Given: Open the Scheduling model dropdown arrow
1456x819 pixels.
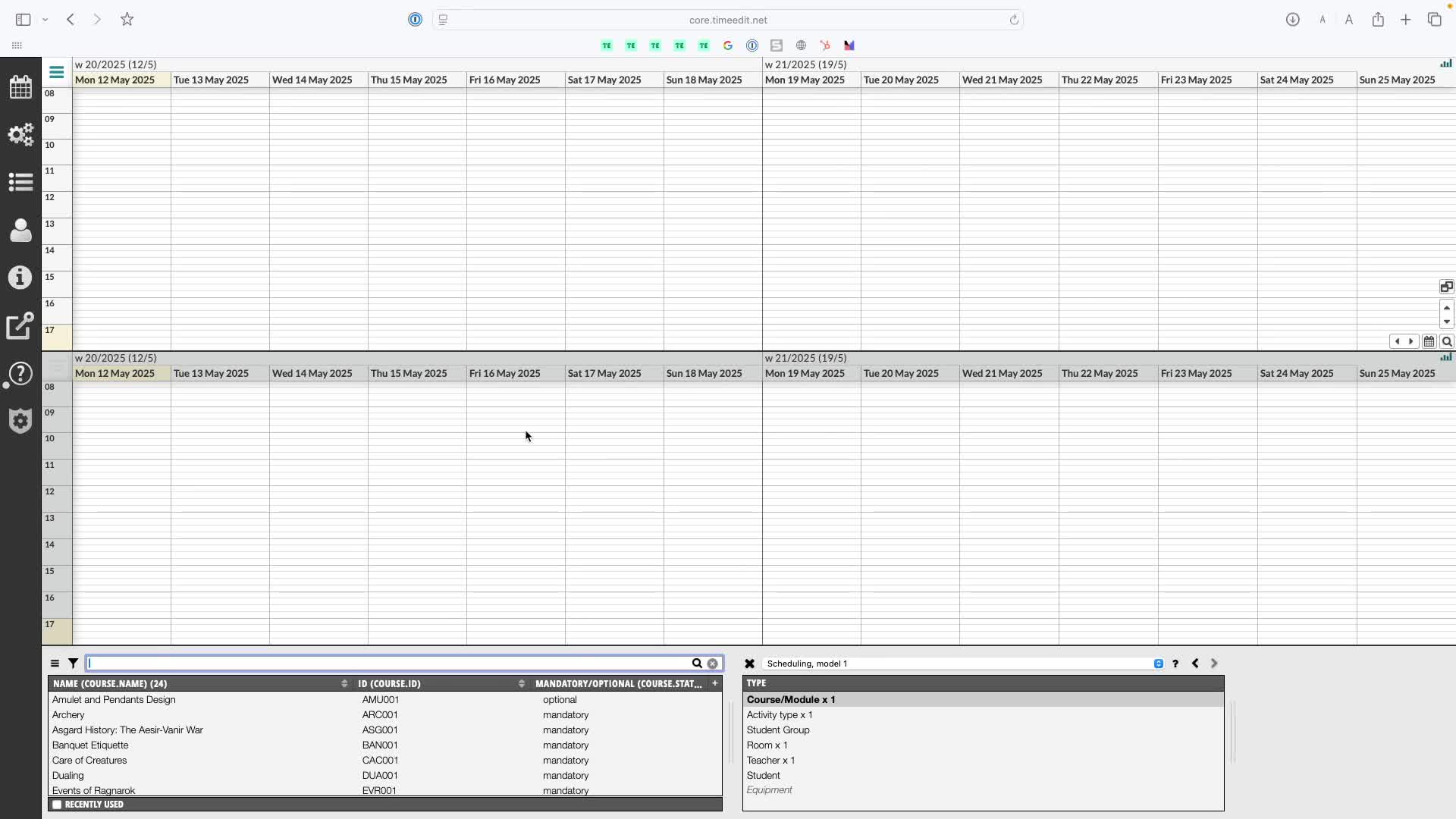Looking at the screenshot, I should tap(1158, 664).
